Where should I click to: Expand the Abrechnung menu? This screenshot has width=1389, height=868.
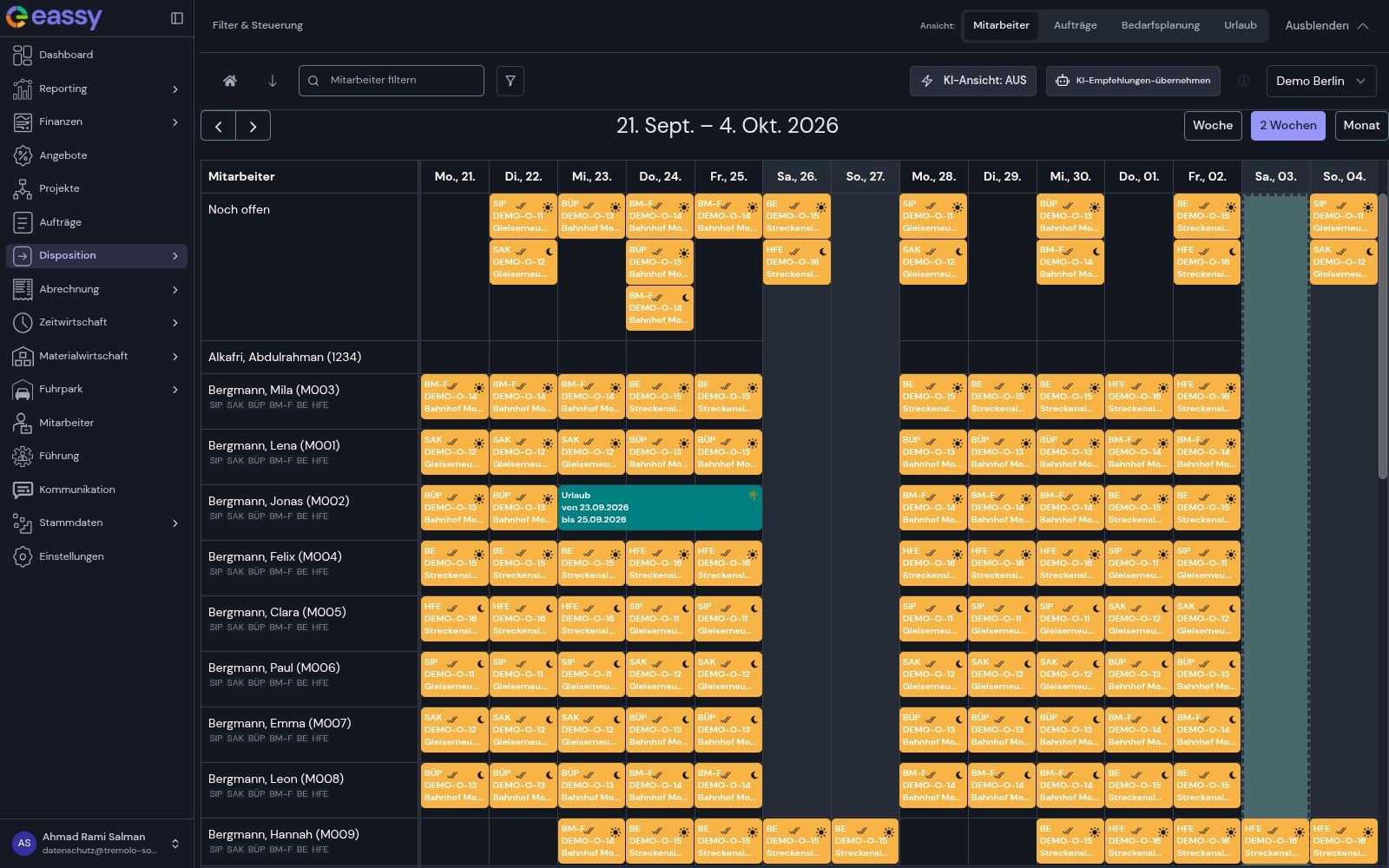96,289
